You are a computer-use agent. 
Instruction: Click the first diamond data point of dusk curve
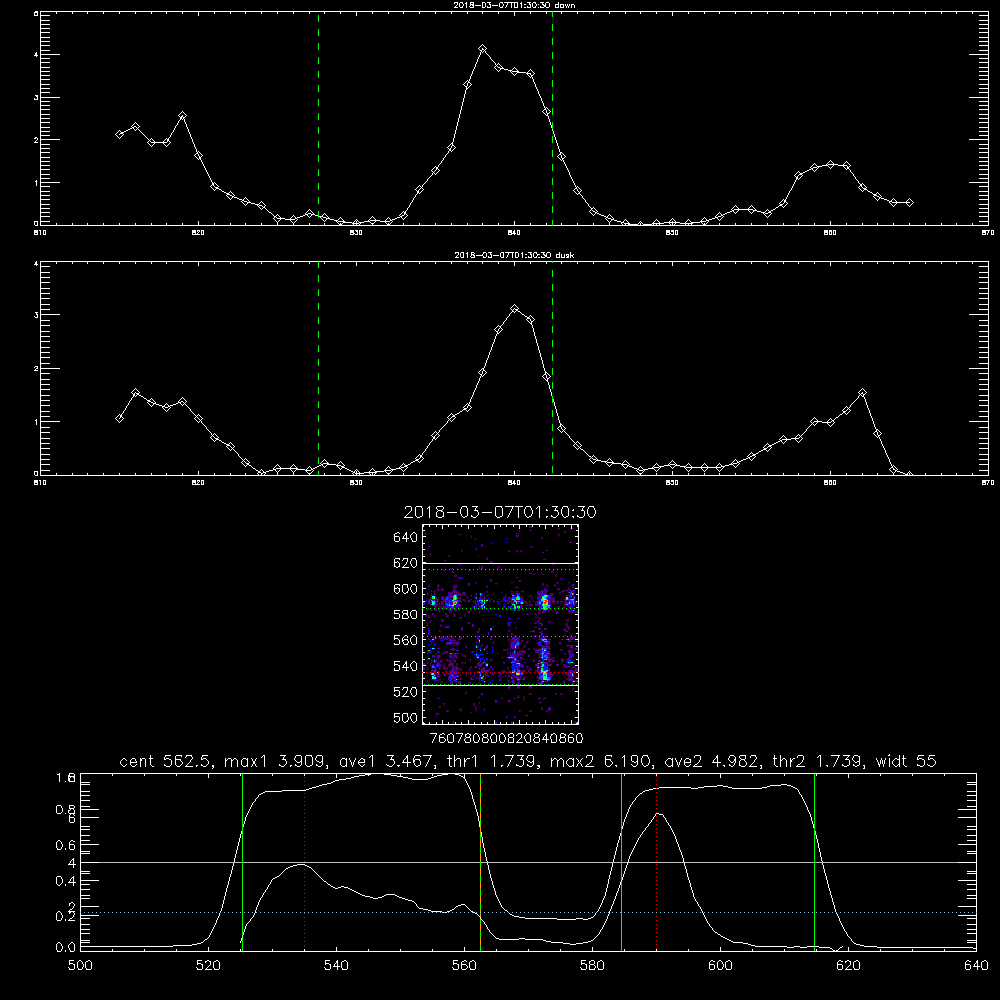click(x=119, y=418)
